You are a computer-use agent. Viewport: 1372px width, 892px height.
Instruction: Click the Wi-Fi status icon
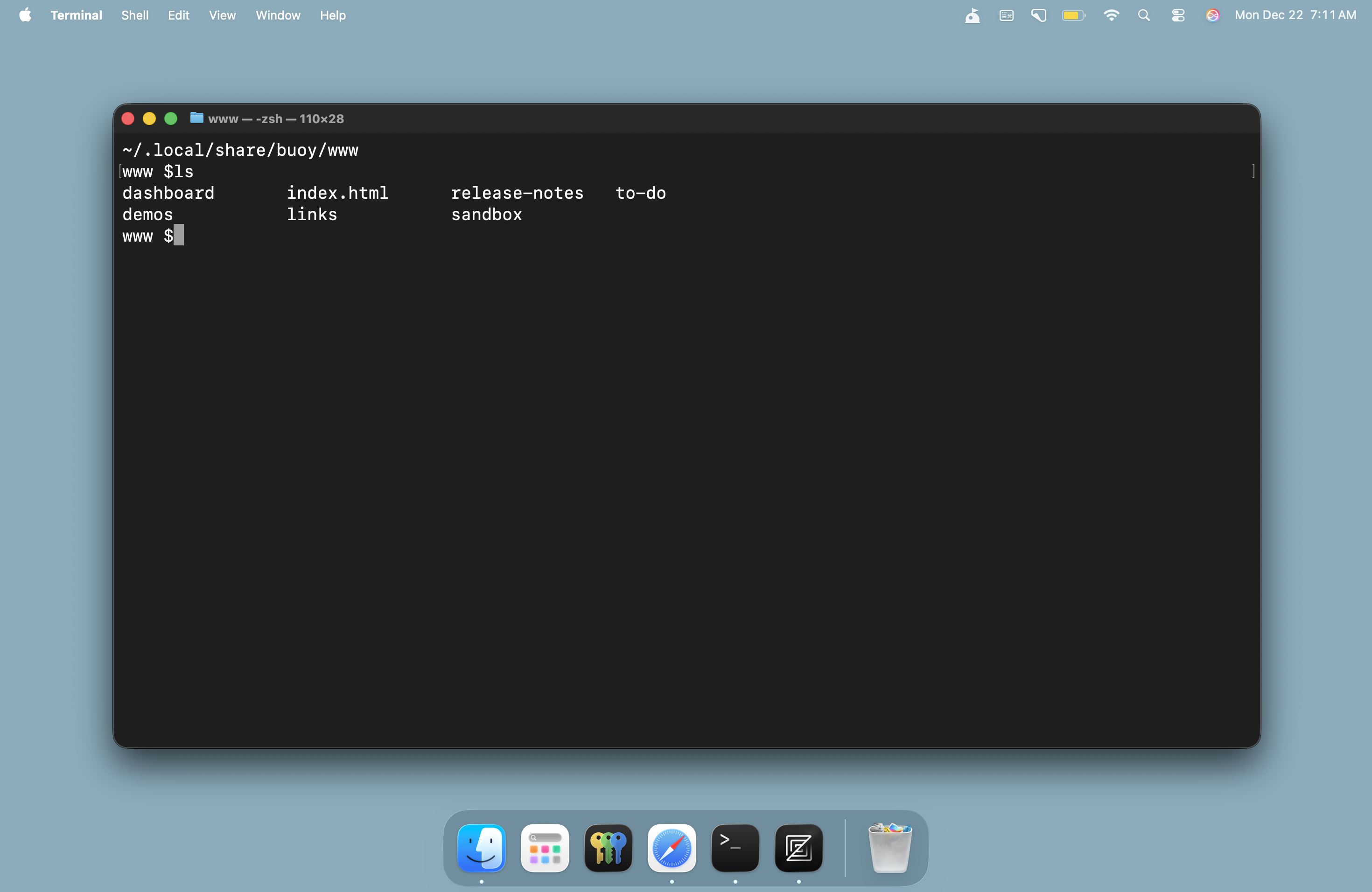tap(1111, 15)
